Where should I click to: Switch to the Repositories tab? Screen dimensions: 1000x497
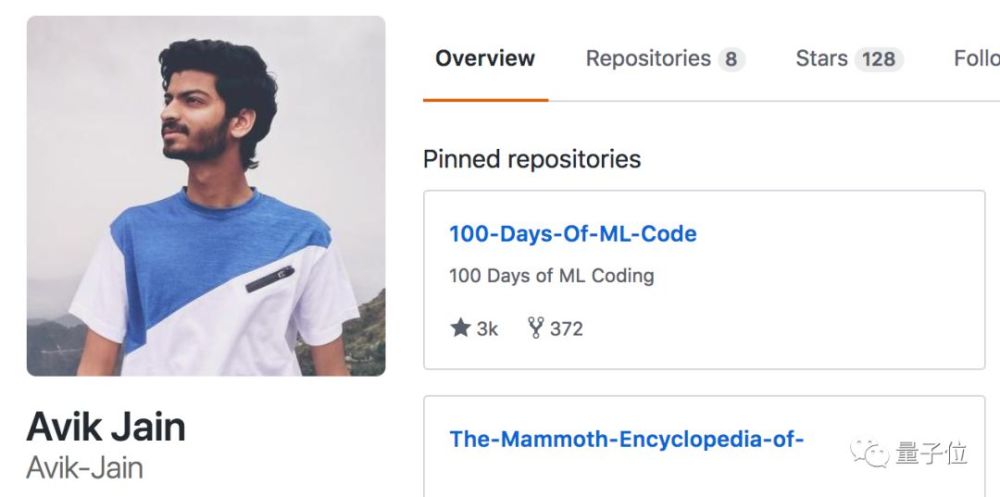pos(648,58)
